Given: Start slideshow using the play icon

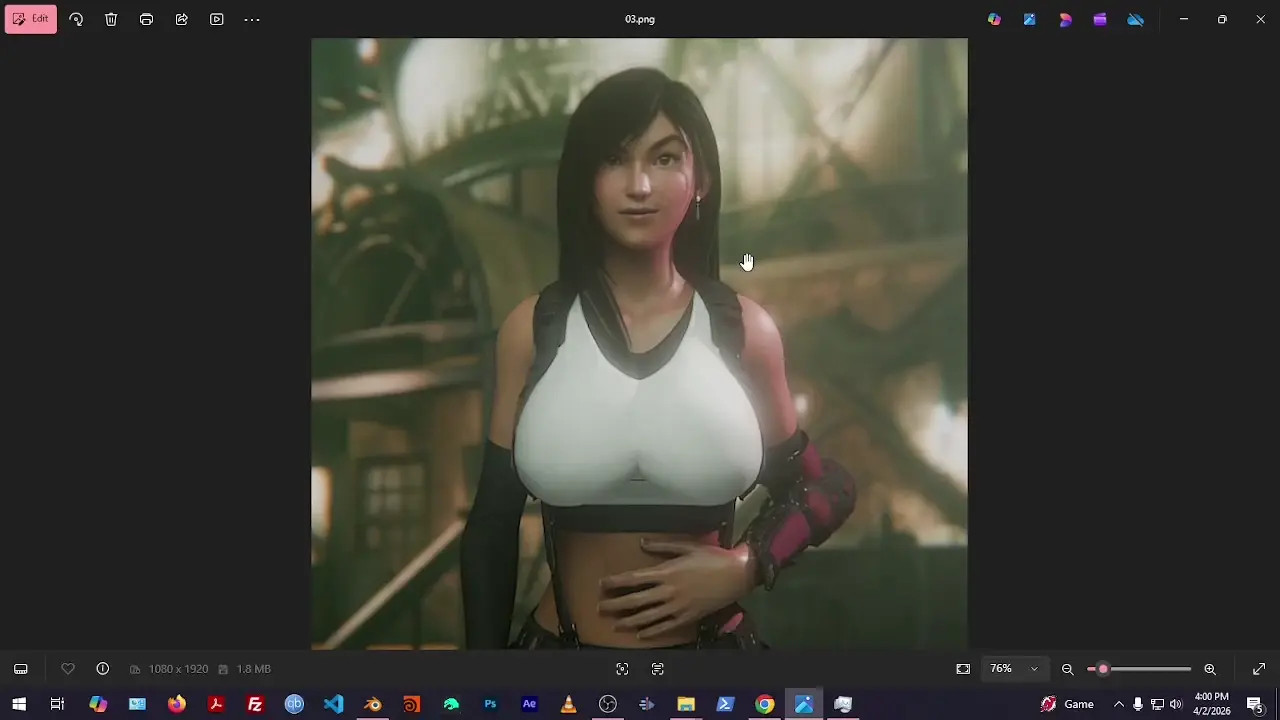Looking at the screenshot, I should (x=216, y=19).
